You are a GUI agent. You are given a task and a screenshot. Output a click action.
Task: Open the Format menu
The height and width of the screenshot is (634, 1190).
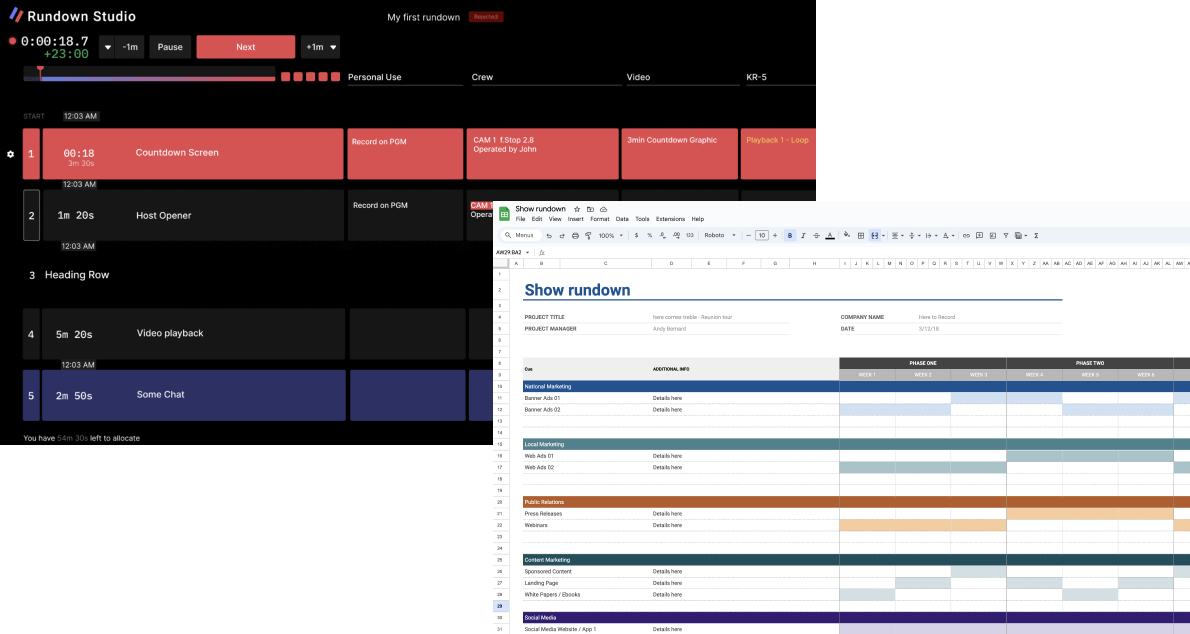pyautogui.click(x=600, y=219)
